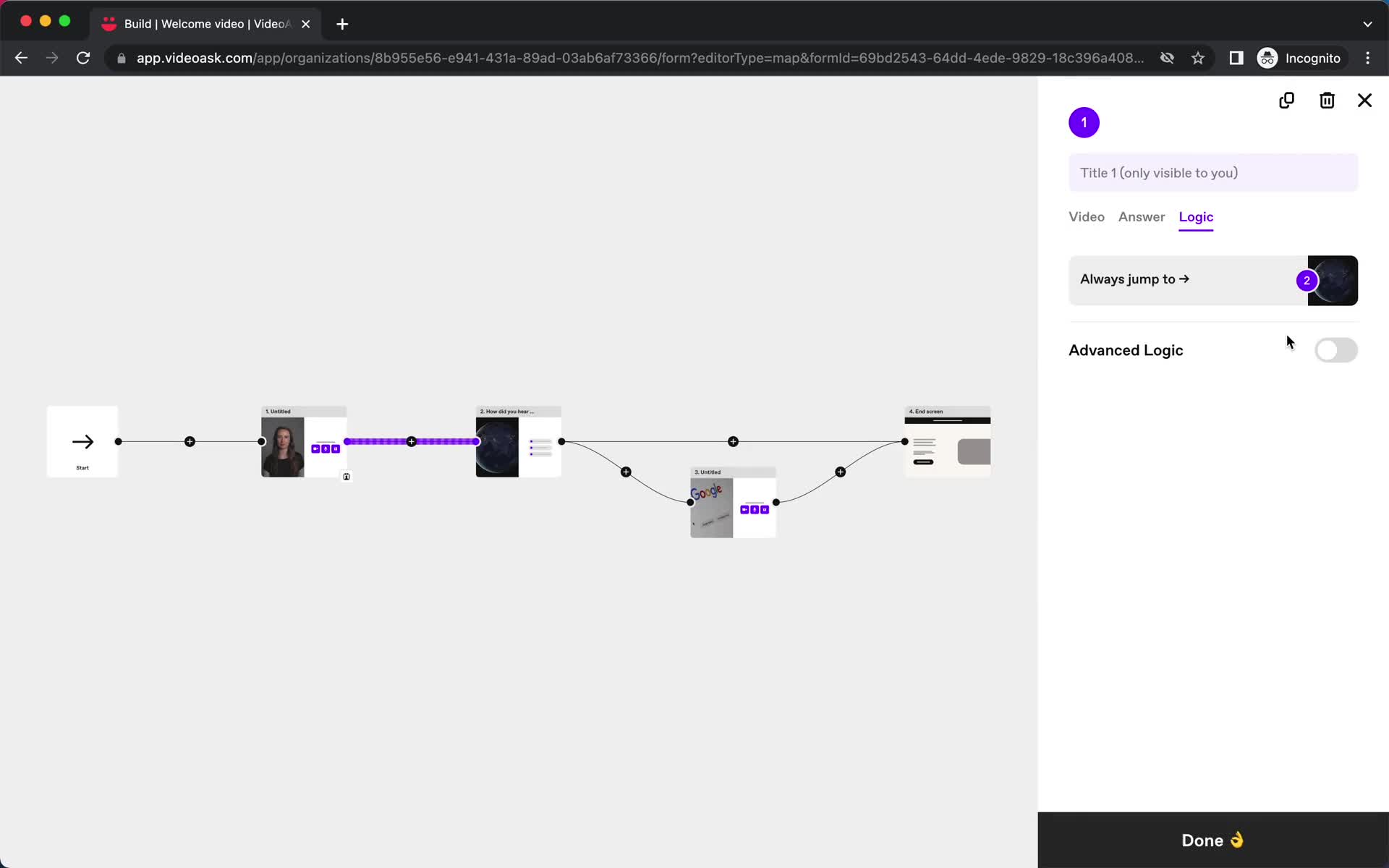Click the Title 1 input field
This screenshot has height=868, width=1389.
coord(1213,172)
